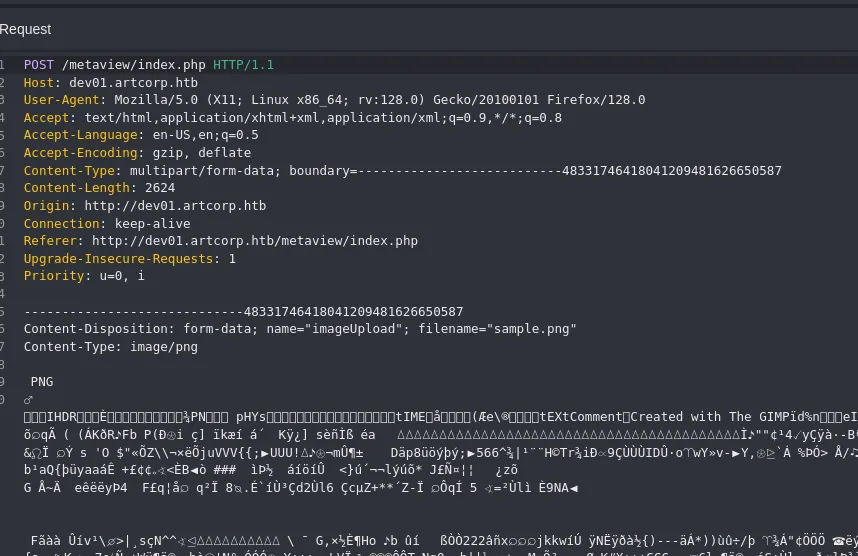858x556 pixels.
Task: Click the filename sample.png in Content-Disposition
Action: tap(532, 329)
